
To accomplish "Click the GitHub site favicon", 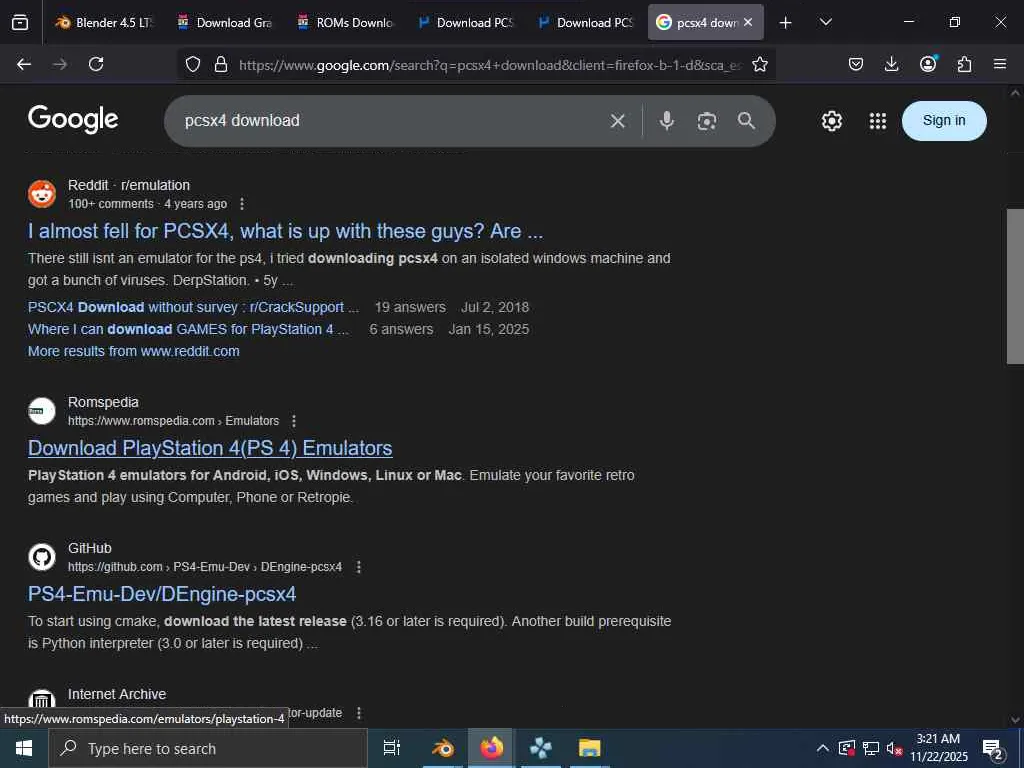I will click(42, 557).
